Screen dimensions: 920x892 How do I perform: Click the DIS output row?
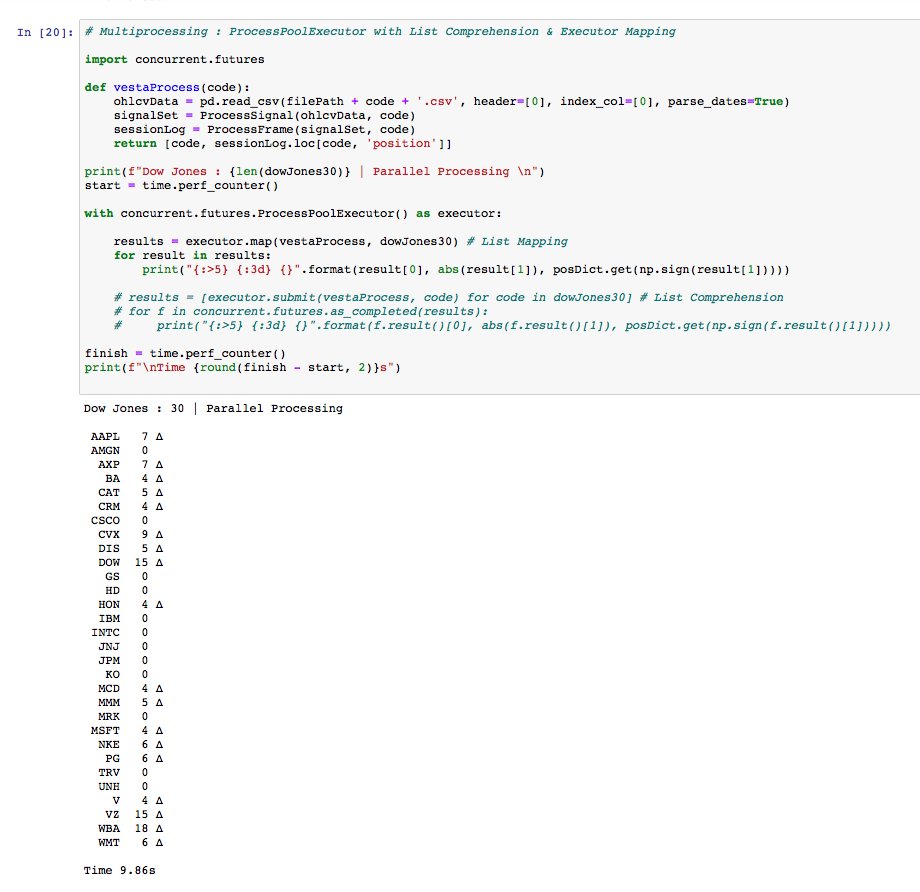(x=130, y=549)
